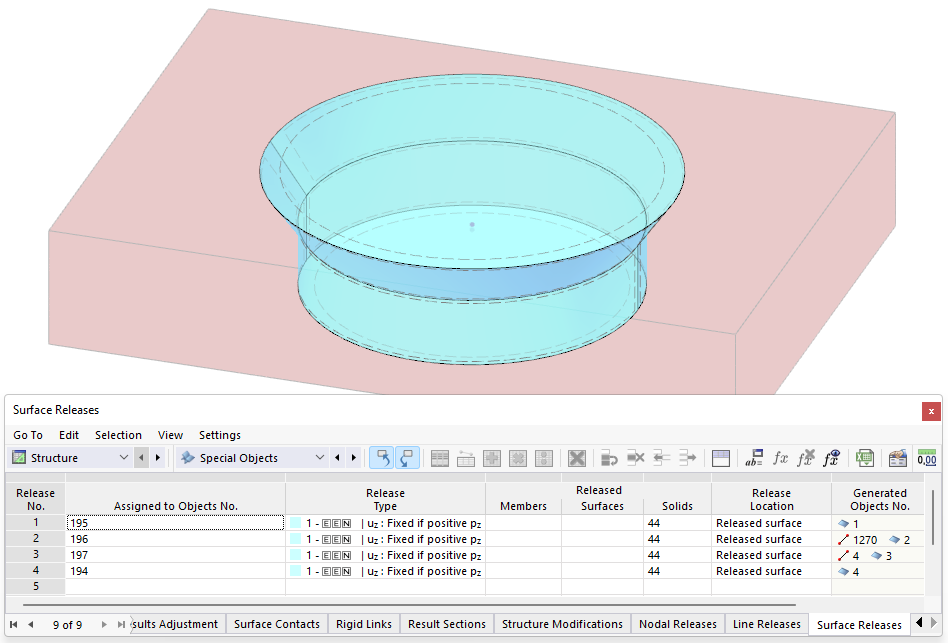
Task: Click the printer report icon
Action: (896, 458)
